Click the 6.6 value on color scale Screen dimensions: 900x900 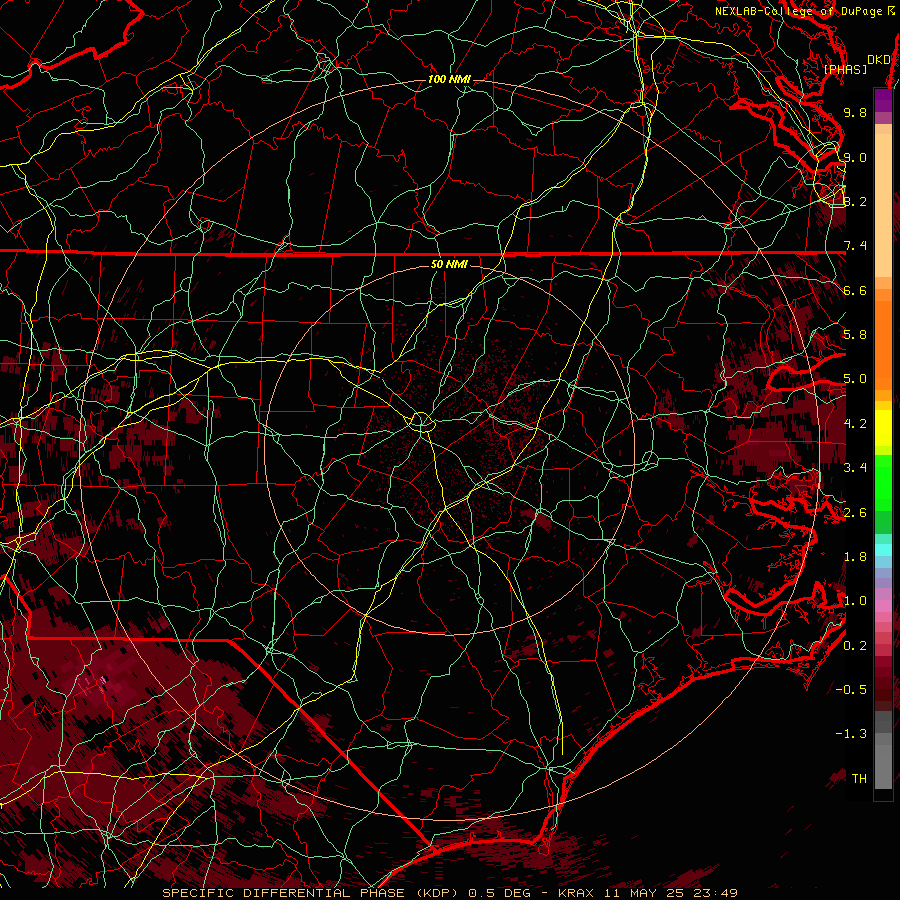(855, 290)
